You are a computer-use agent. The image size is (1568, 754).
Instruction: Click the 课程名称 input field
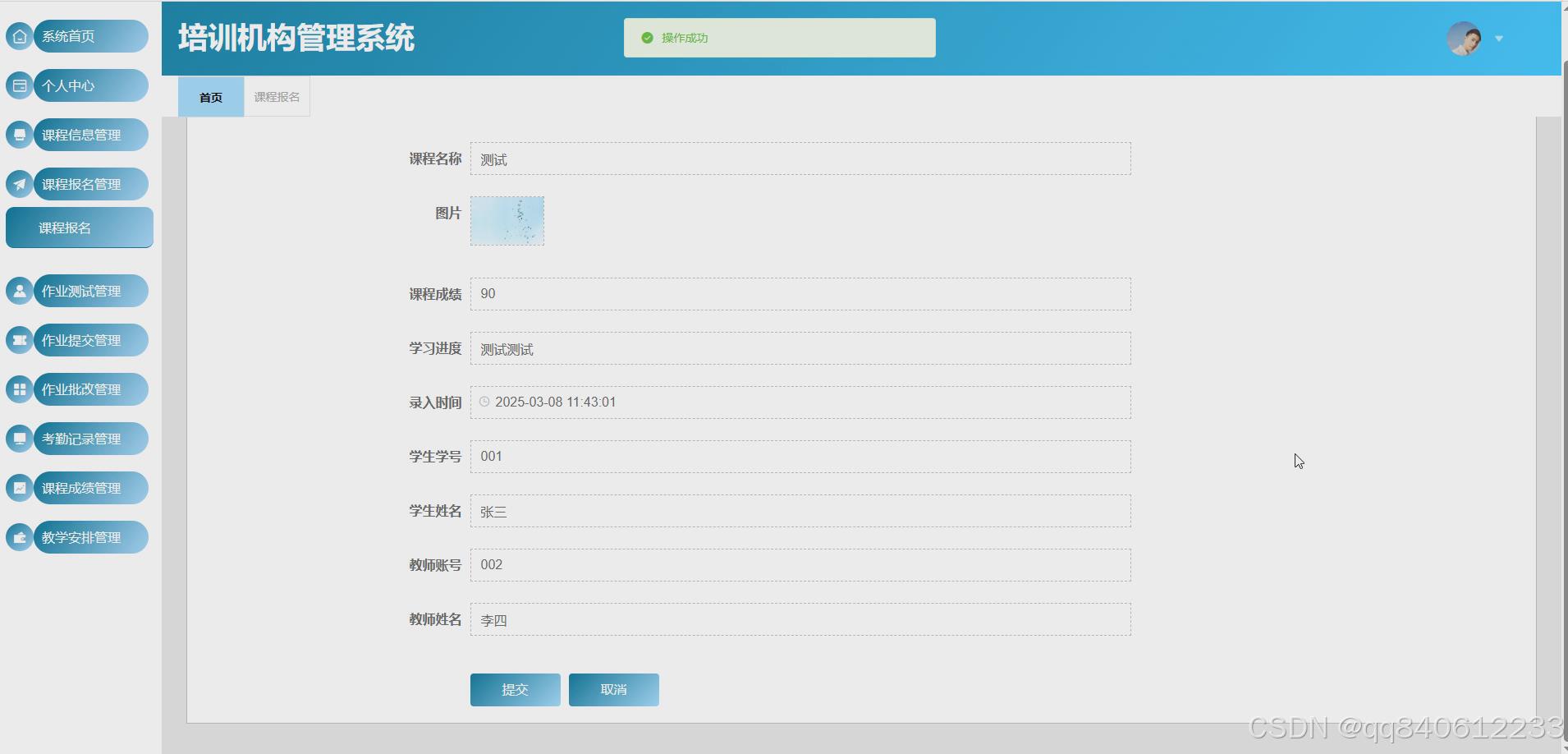coord(800,159)
